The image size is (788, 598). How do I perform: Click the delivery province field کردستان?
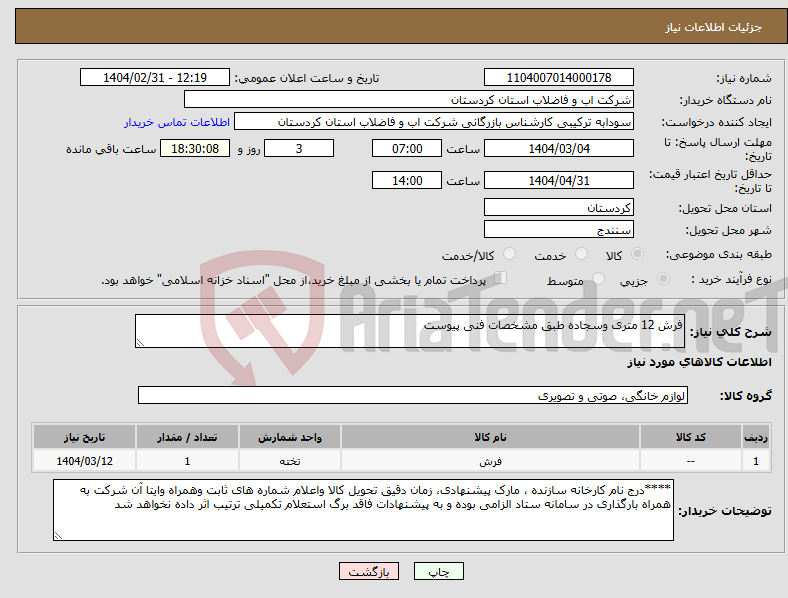tap(558, 207)
